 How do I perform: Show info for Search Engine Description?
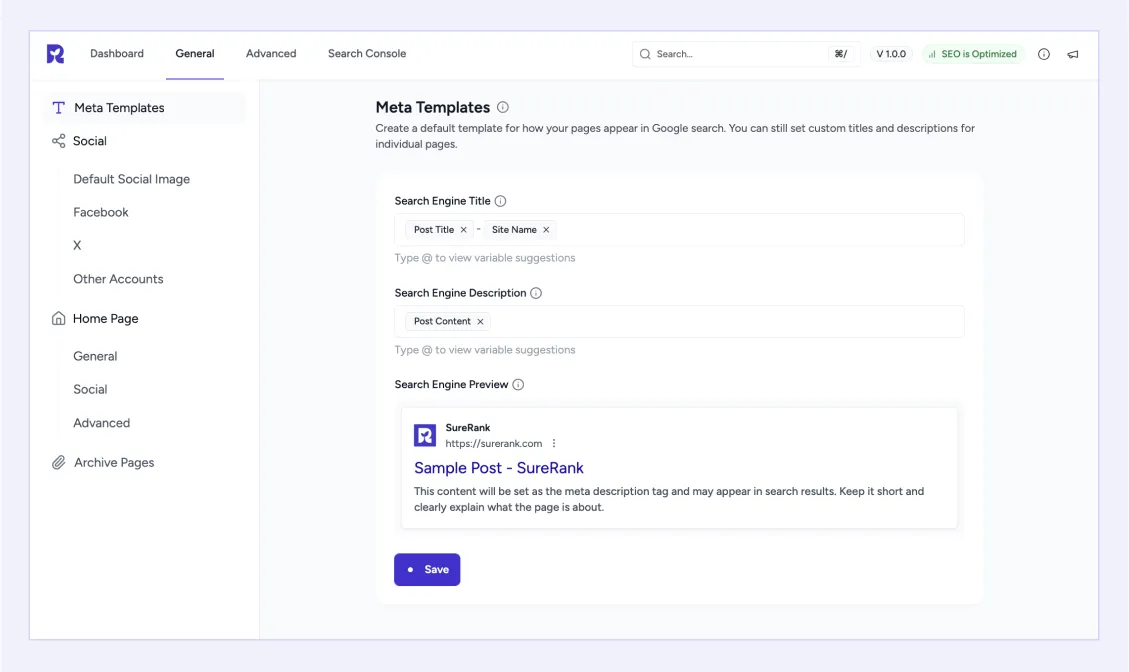coord(536,293)
